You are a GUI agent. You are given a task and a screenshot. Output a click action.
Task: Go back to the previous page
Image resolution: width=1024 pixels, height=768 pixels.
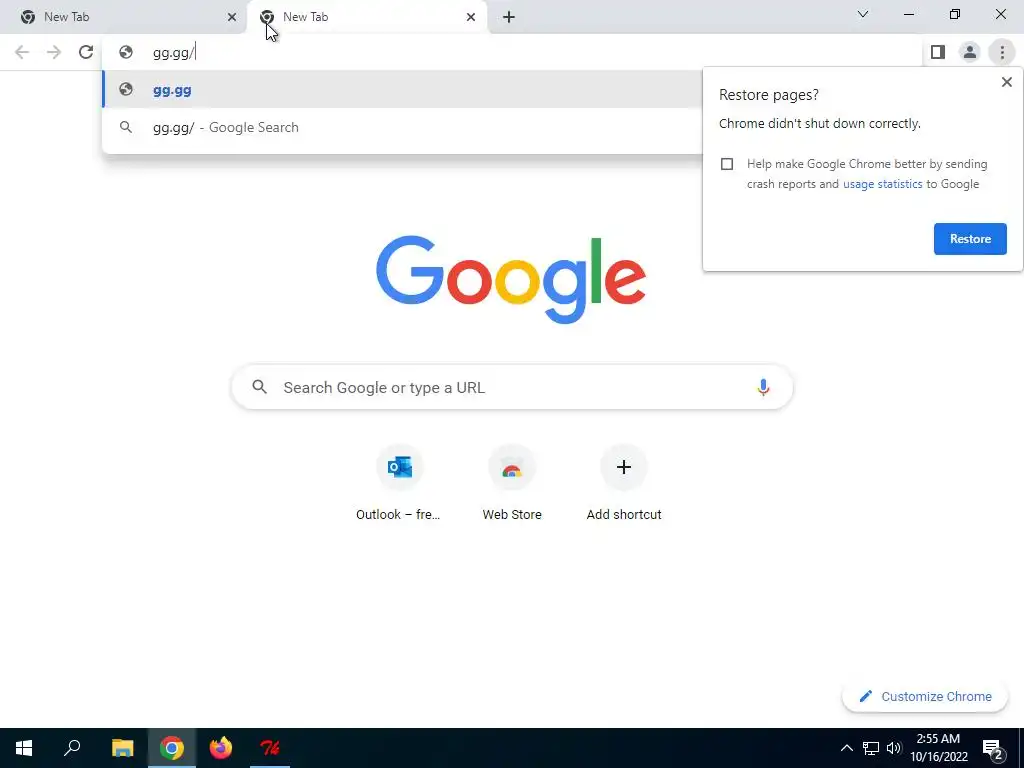click(x=22, y=52)
